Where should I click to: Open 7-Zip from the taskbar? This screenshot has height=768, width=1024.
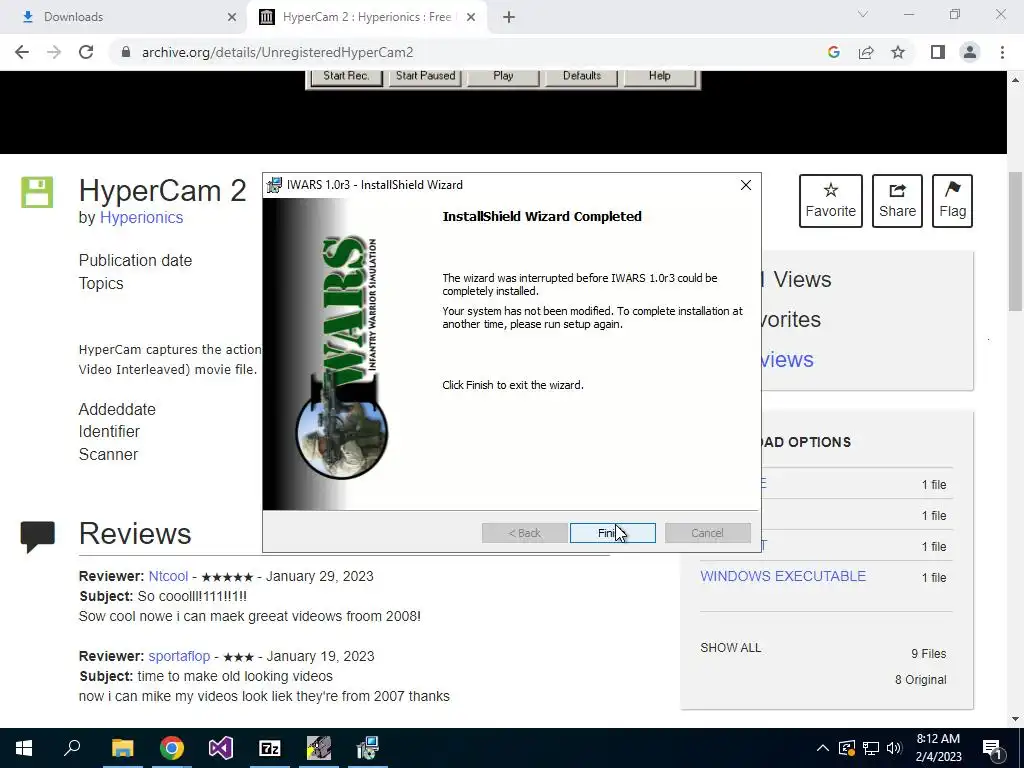tap(270, 748)
